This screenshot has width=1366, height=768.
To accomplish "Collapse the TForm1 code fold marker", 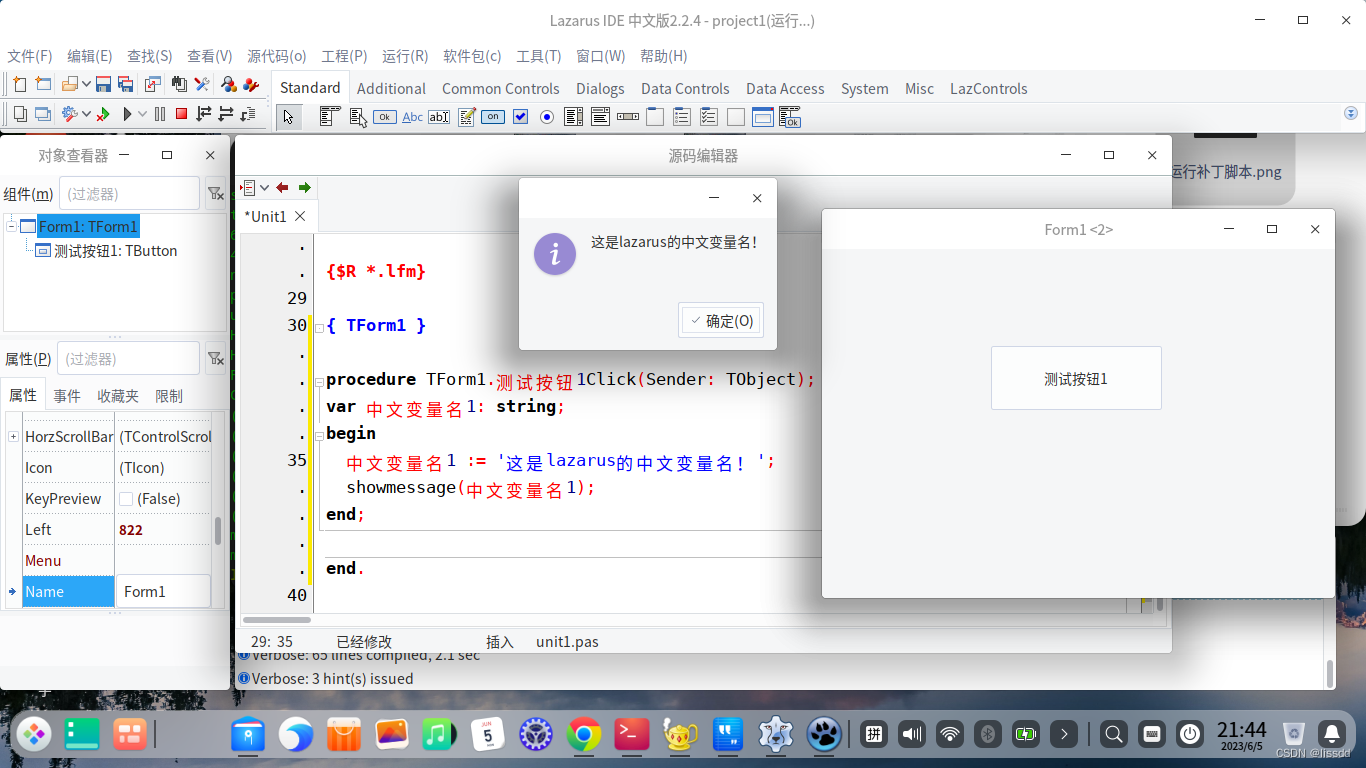I will [x=318, y=327].
